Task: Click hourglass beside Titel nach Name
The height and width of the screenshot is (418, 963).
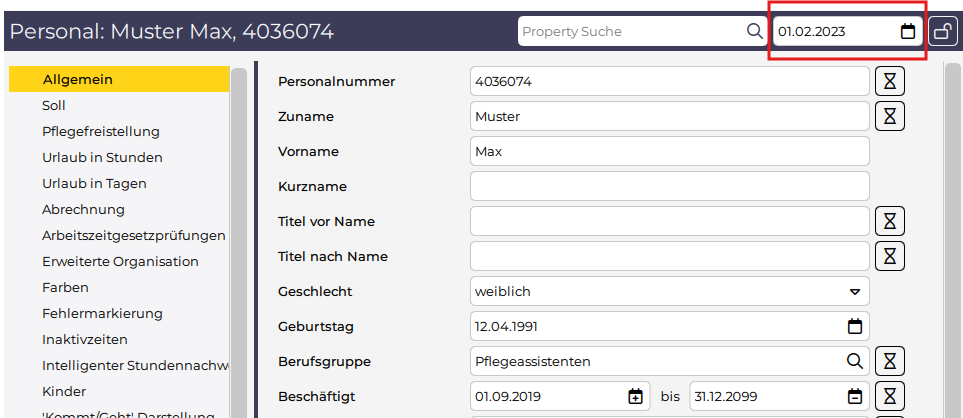Action: [890, 256]
